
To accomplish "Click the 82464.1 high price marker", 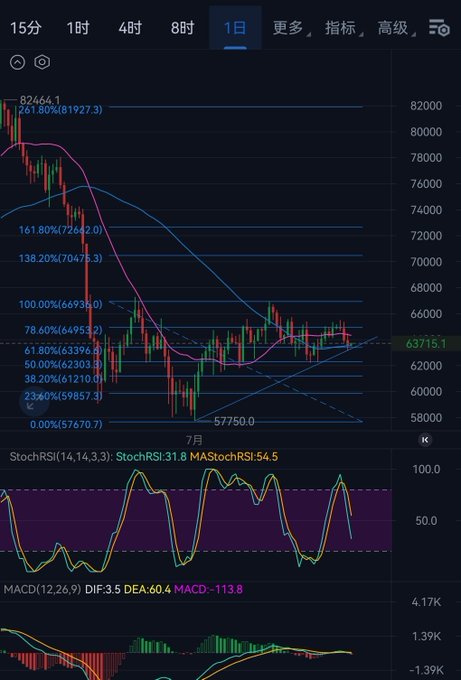I will [x=40, y=101].
